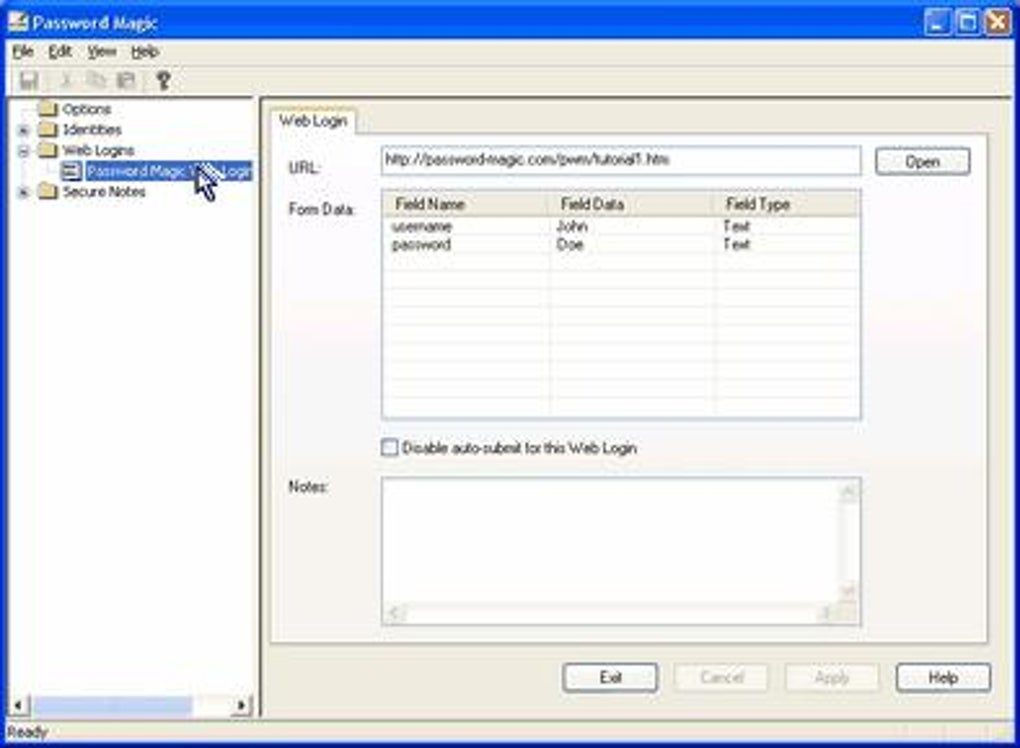Click the Notes scroll down arrow
The width and height of the screenshot is (1020, 748).
[x=848, y=591]
